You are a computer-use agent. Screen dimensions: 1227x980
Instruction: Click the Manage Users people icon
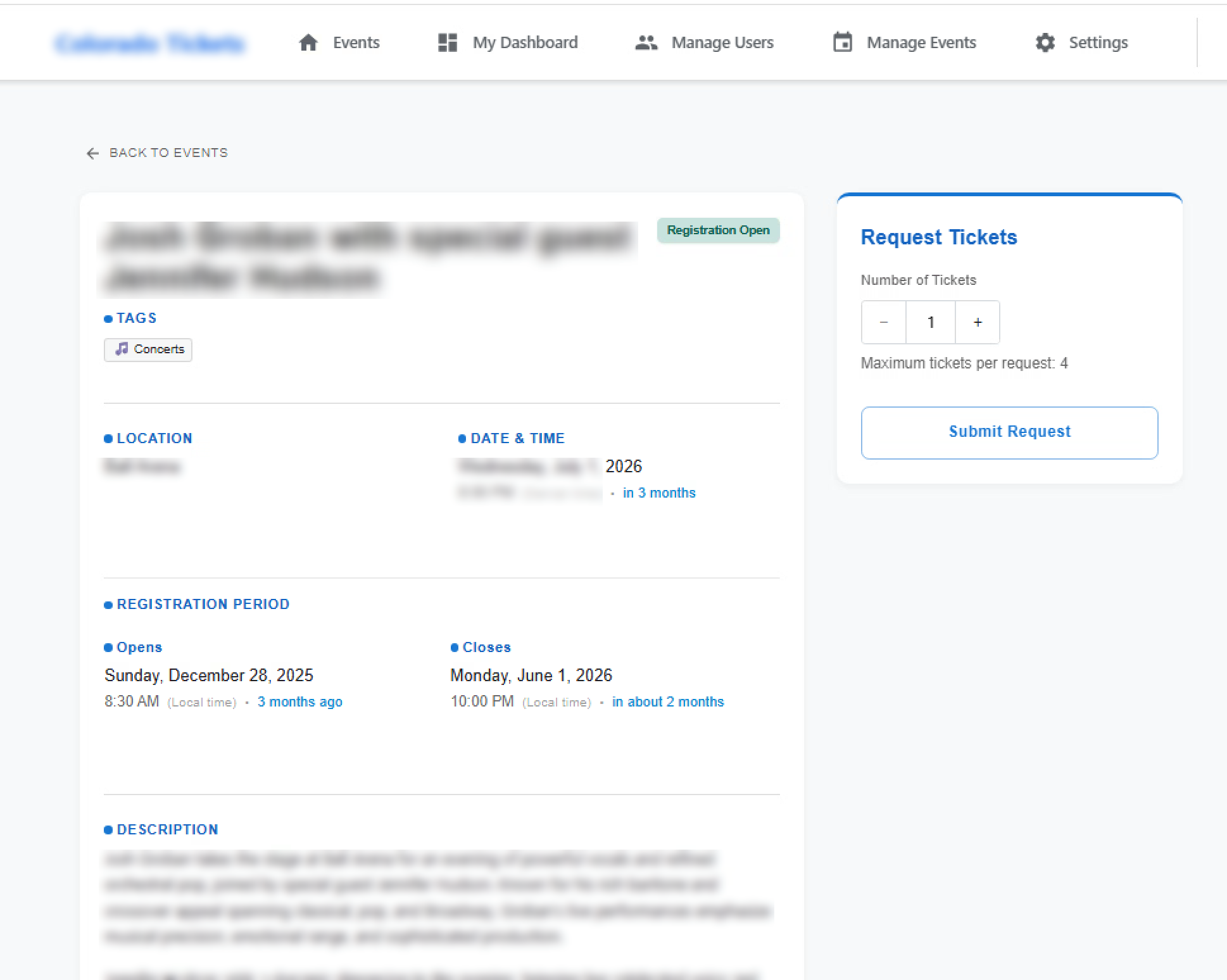(x=646, y=42)
